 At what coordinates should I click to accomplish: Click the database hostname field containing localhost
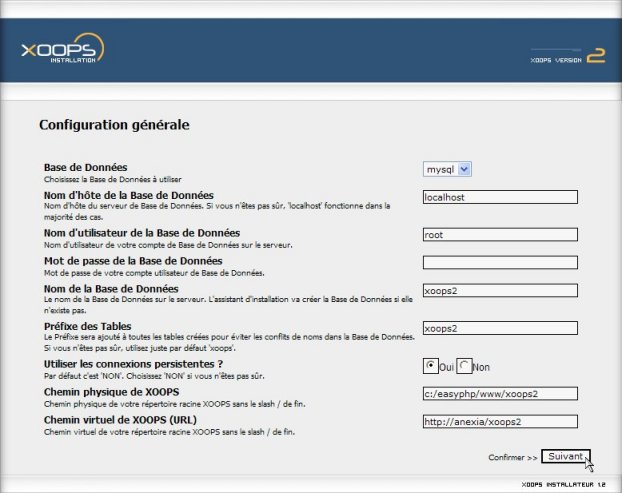pos(500,197)
